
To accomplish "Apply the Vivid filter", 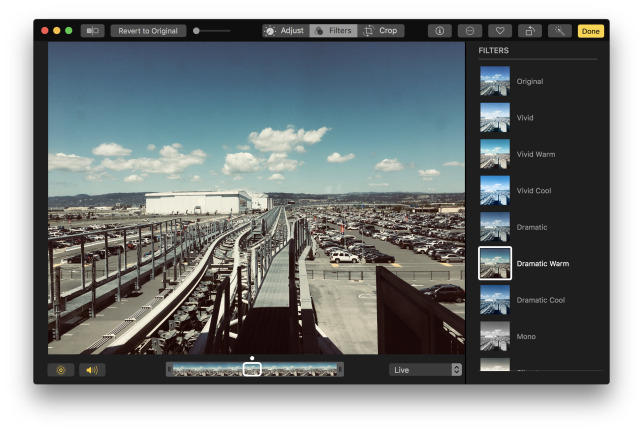I will (x=495, y=118).
